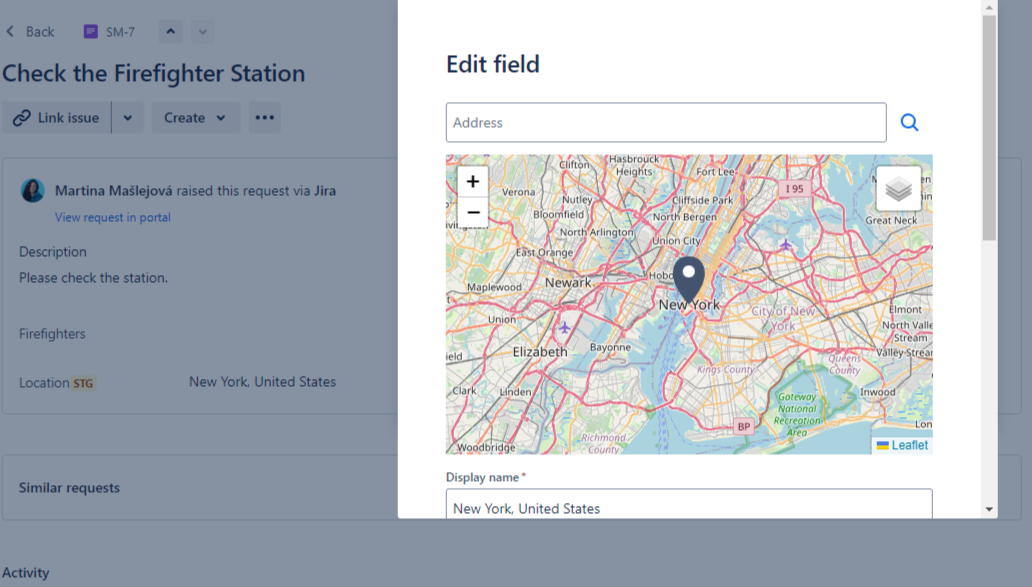The height and width of the screenshot is (587, 1032).
Task: Go to next issue with down arrow
Action: coord(203,32)
